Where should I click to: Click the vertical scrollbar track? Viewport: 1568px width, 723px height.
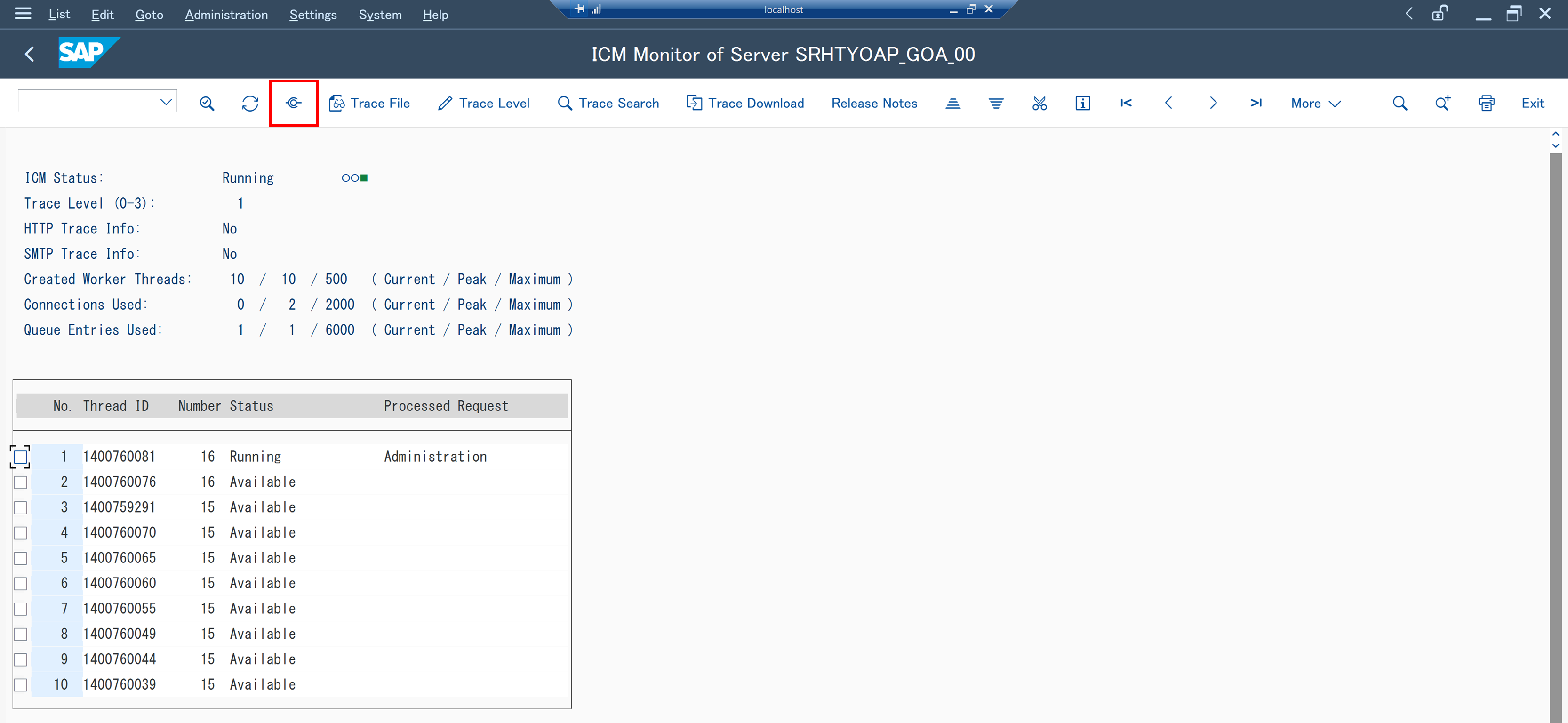point(1555,426)
